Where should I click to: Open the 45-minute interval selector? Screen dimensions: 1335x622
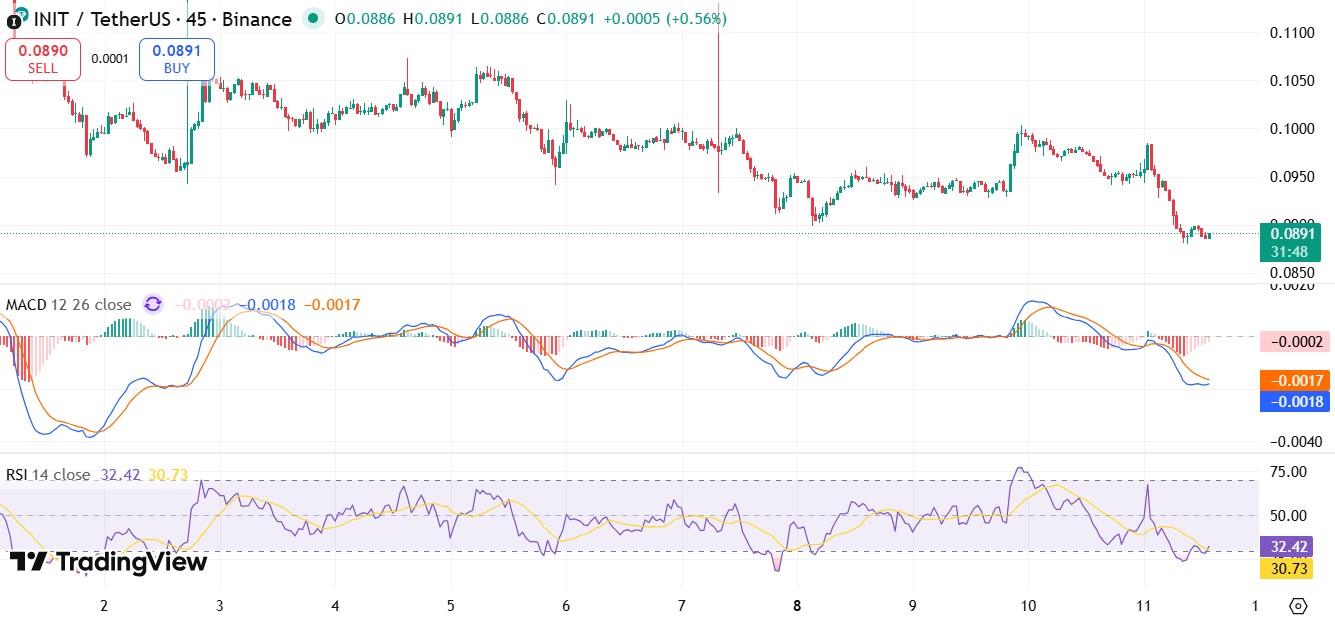coord(197,18)
